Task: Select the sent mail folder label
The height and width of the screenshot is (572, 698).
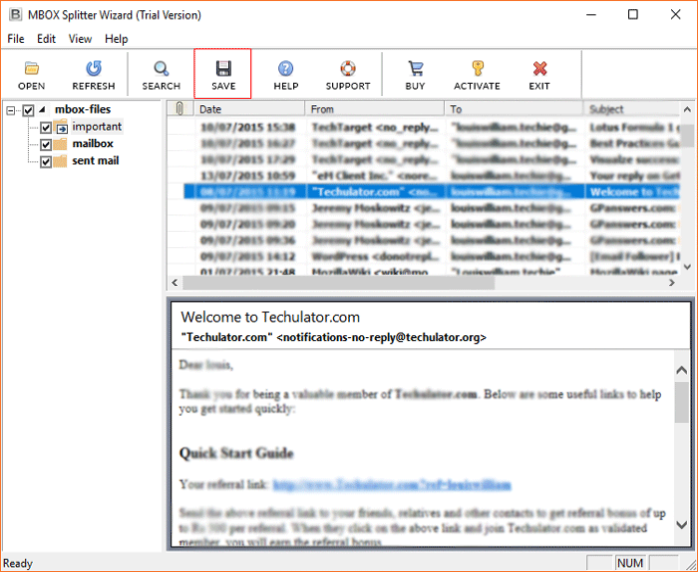Action: (x=95, y=161)
